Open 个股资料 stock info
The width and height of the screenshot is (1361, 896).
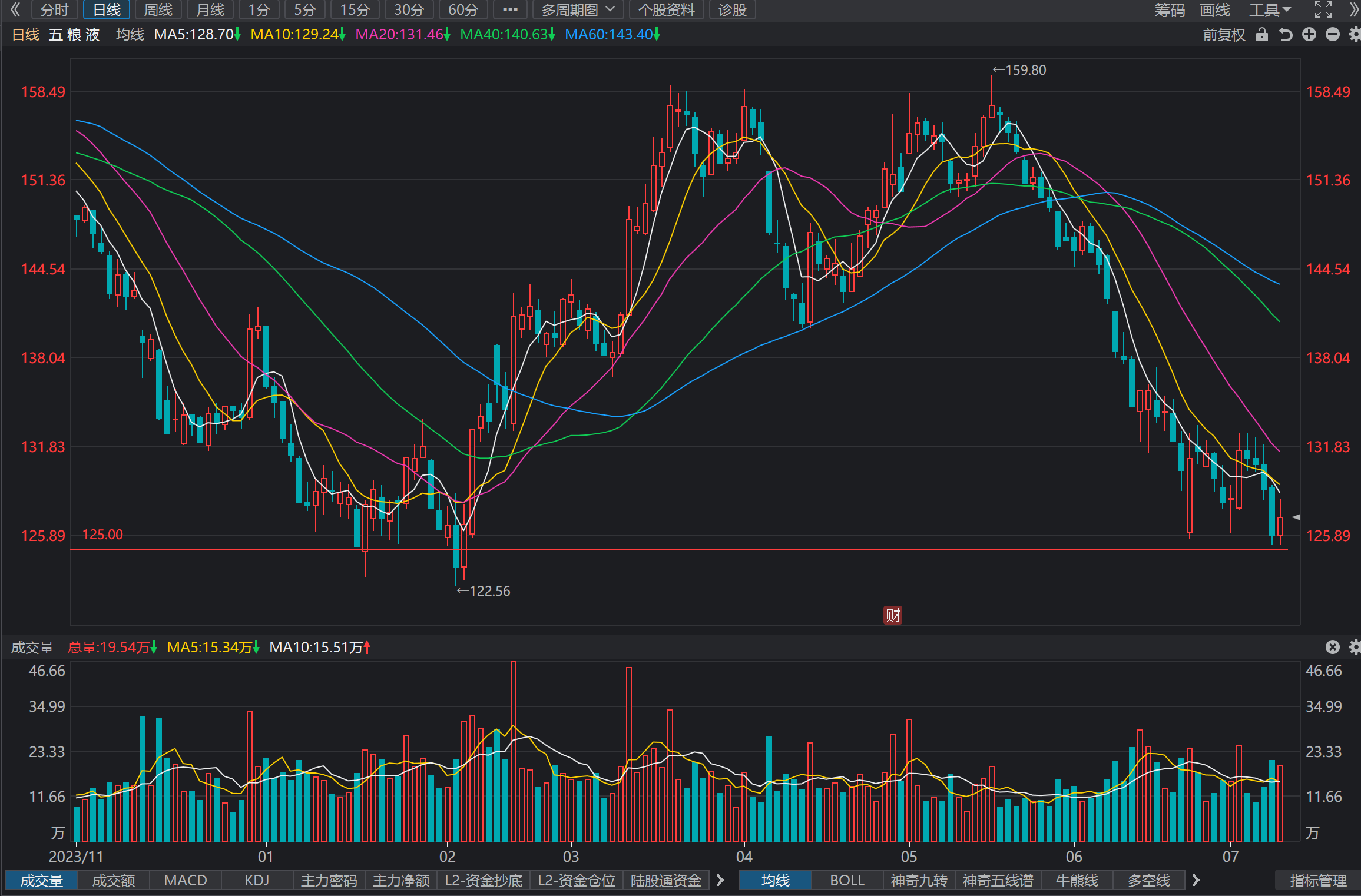point(666,9)
